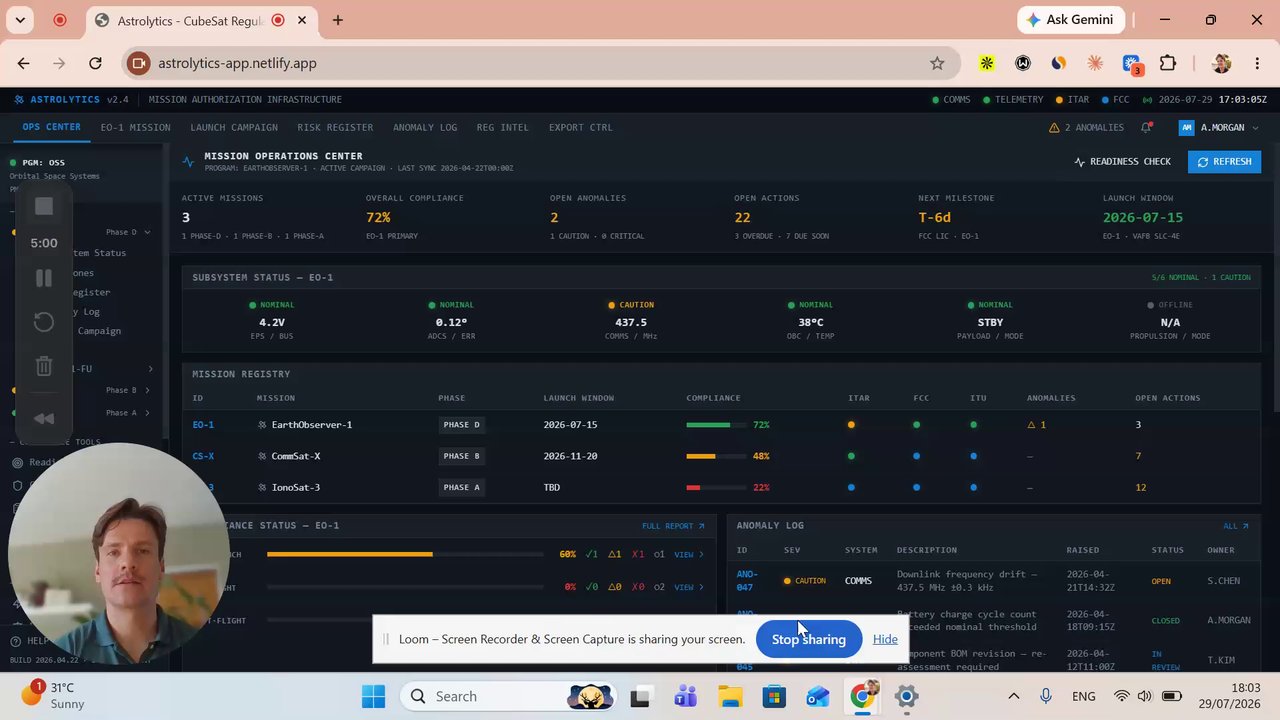Click Stop sharing in the Loom banner
Image resolution: width=1280 pixels, height=720 pixels.
pyautogui.click(x=808, y=639)
